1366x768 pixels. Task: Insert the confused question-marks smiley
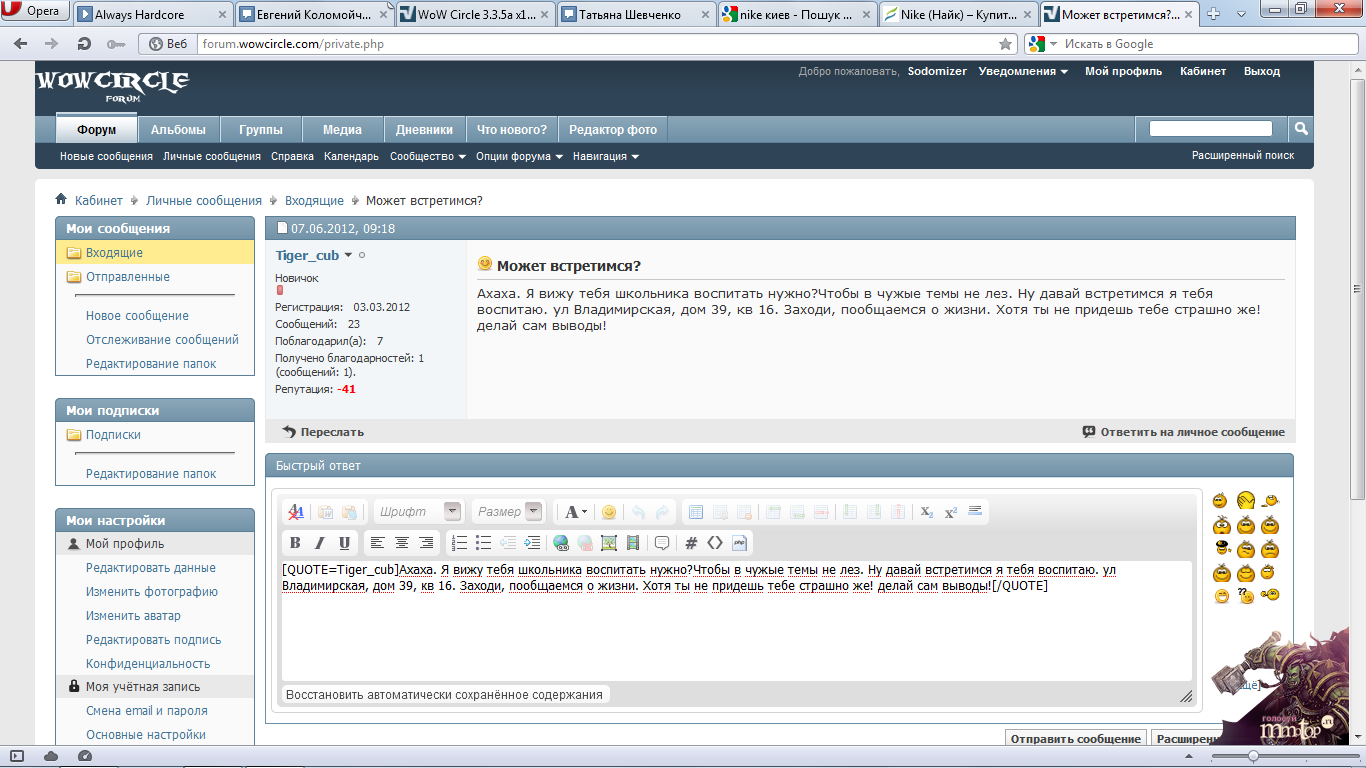click(x=1245, y=595)
